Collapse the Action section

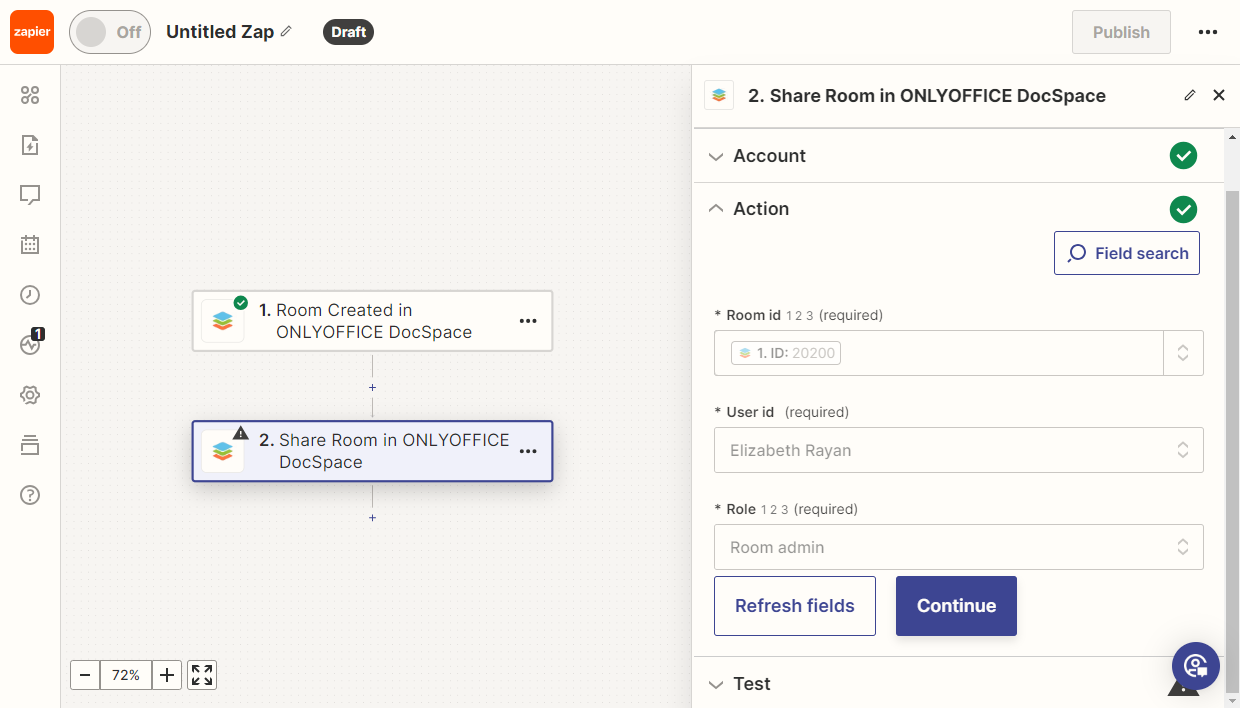click(761, 209)
